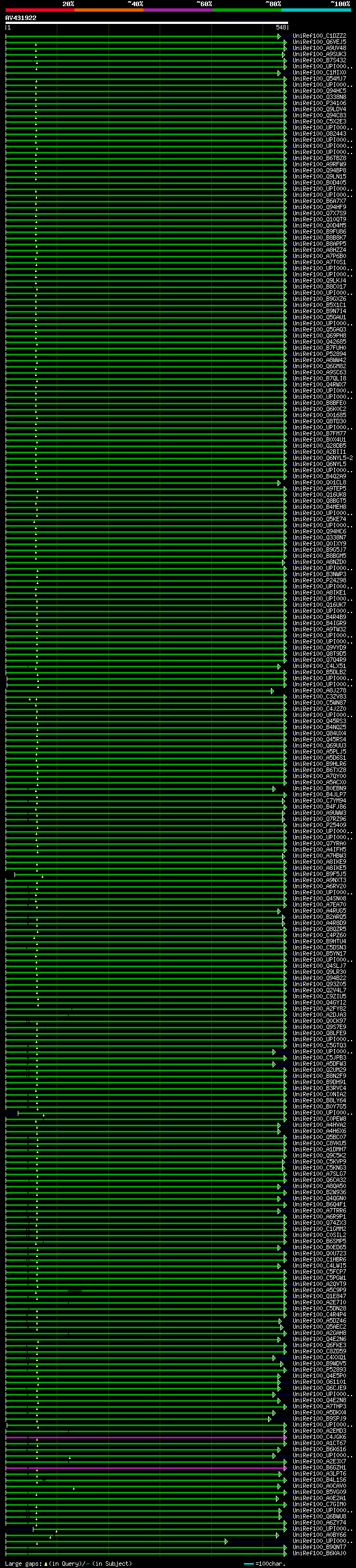This screenshot has height=1568, width=356.
Task: Select the UniRef100_A9RFW9 label
Action: pos(319,164)
